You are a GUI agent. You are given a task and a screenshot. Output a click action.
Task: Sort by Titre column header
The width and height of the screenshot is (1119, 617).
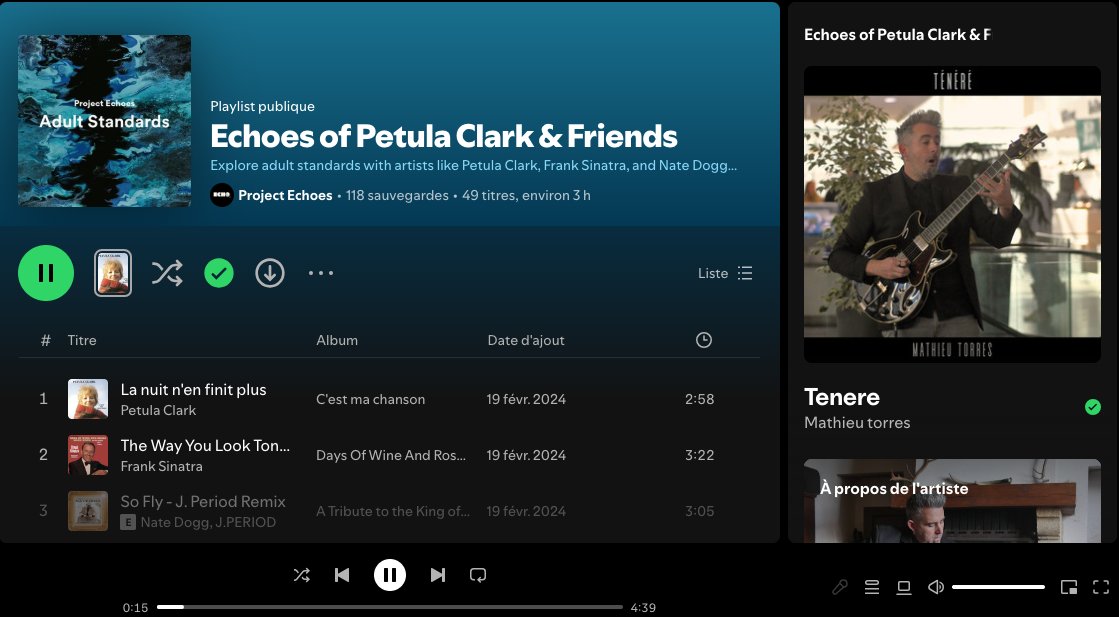click(x=82, y=340)
